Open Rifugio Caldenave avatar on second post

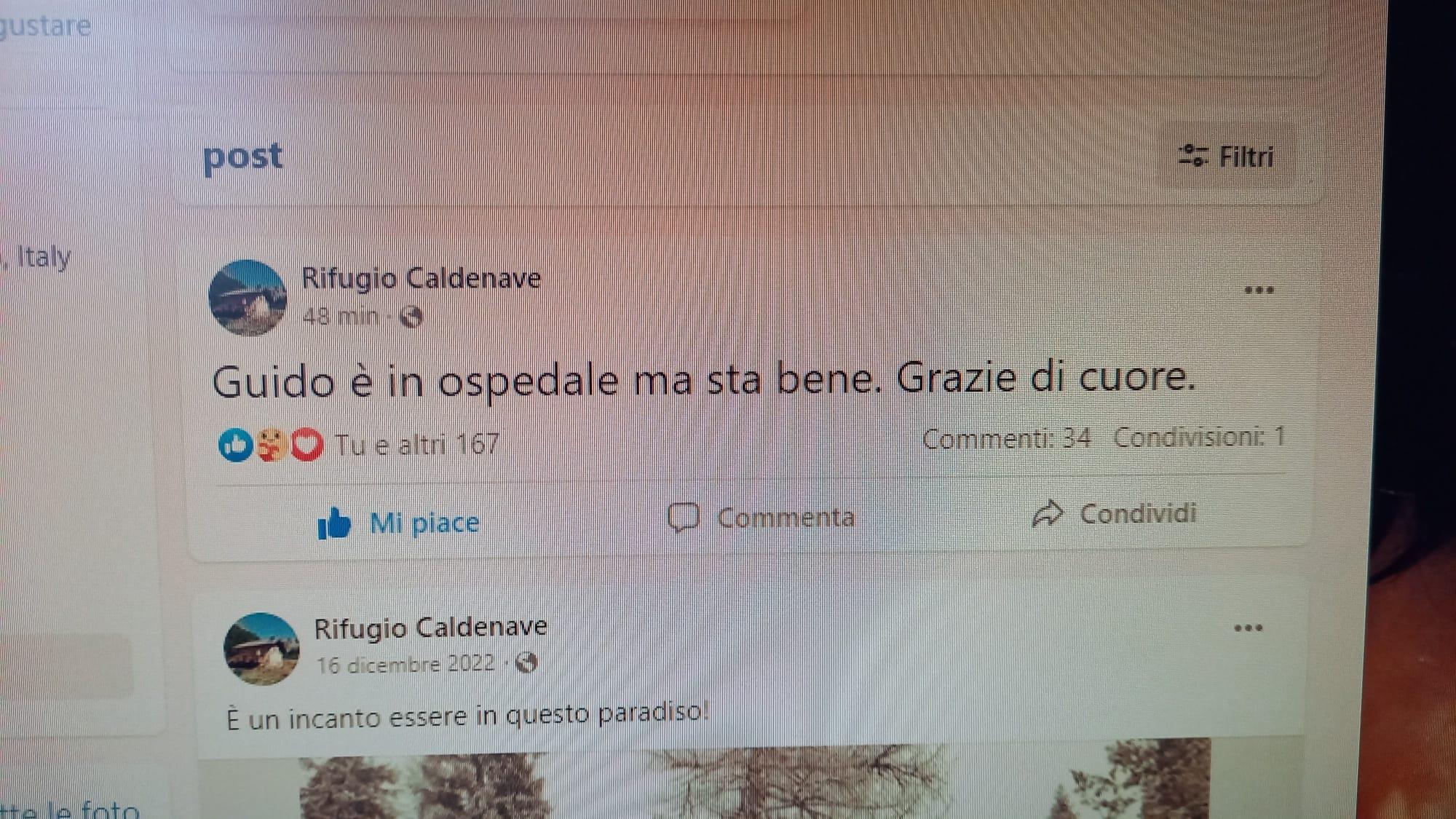[261, 649]
